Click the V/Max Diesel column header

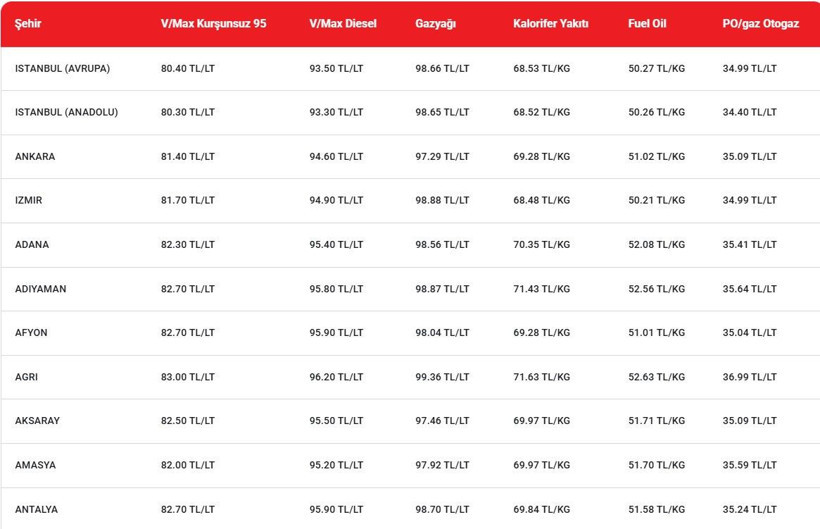click(343, 24)
